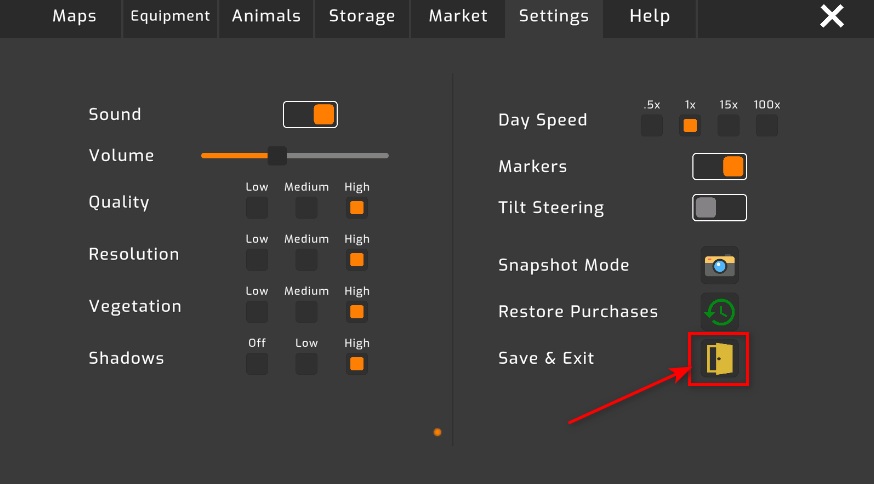Toggle the Sound switch off

click(310, 114)
